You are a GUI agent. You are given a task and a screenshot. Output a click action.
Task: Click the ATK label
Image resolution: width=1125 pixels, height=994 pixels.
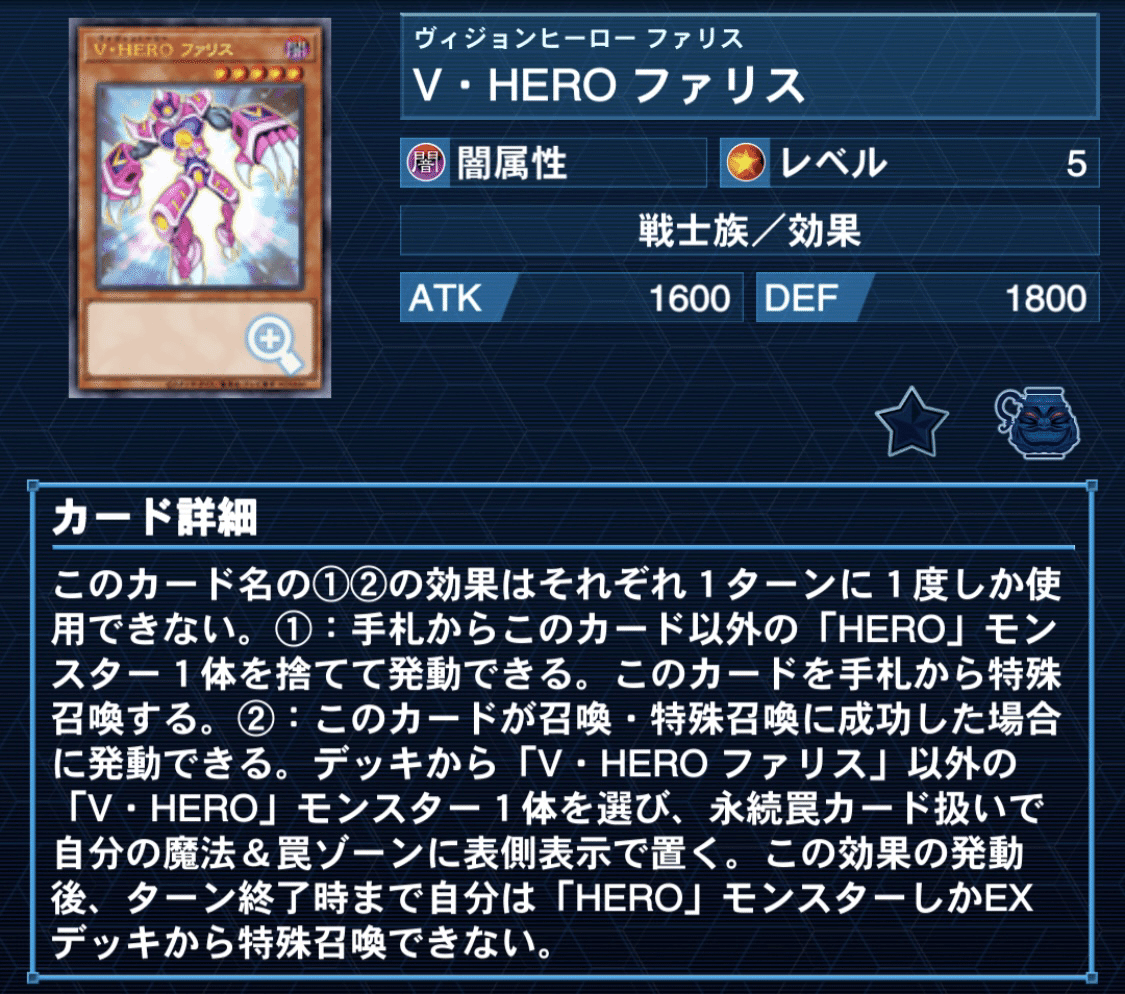445,298
